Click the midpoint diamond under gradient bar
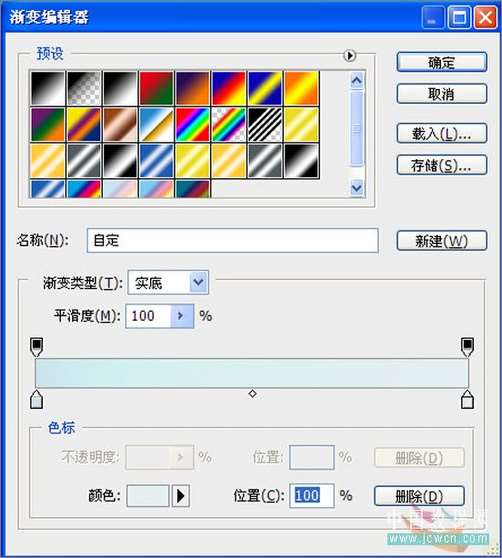The width and height of the screenshot is (502, 558). [x=252, y=394]
